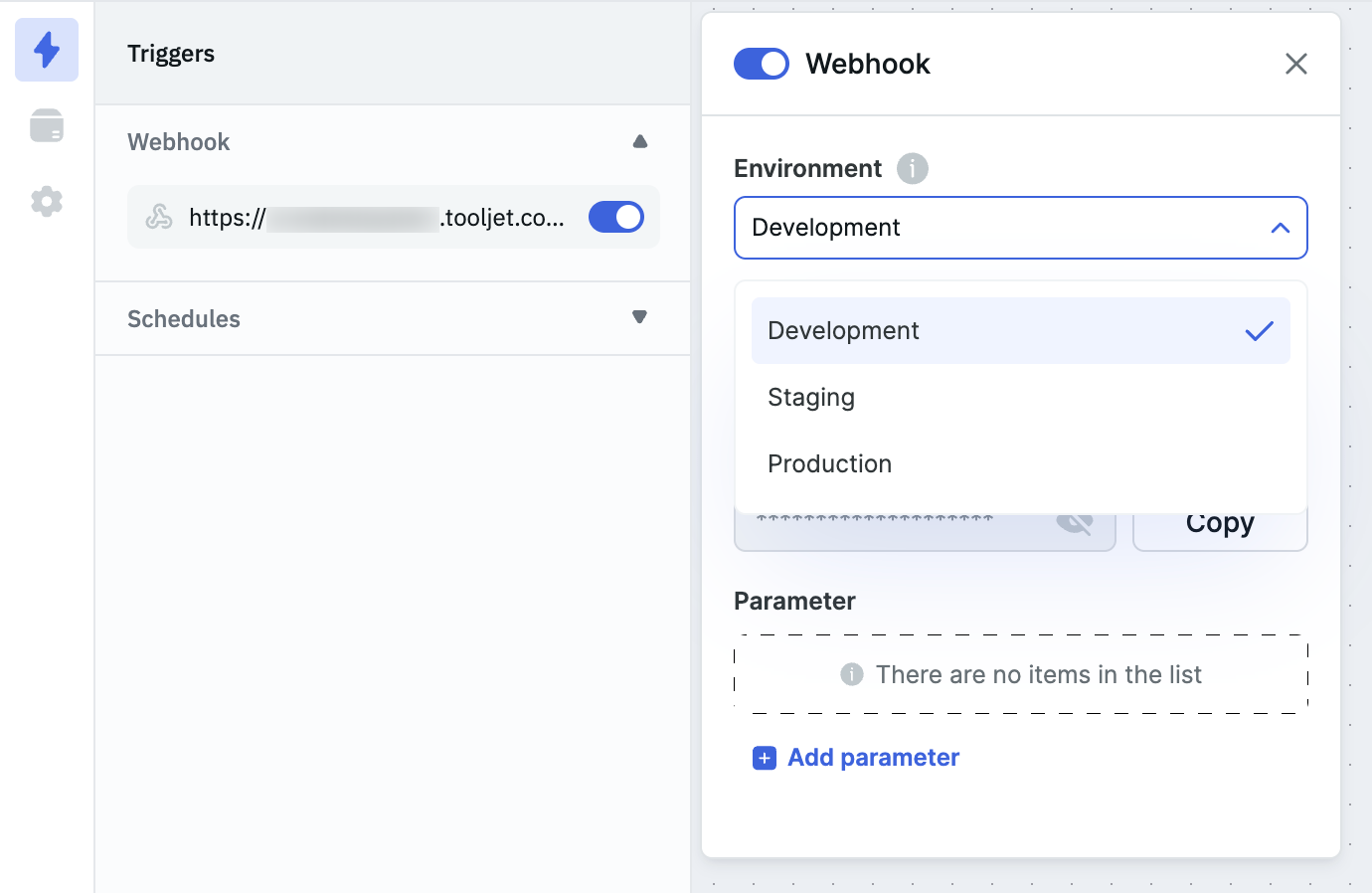Close the Environment dropdown via its chevron
The image size is (1372, 893).
(x=1279, y=228)
